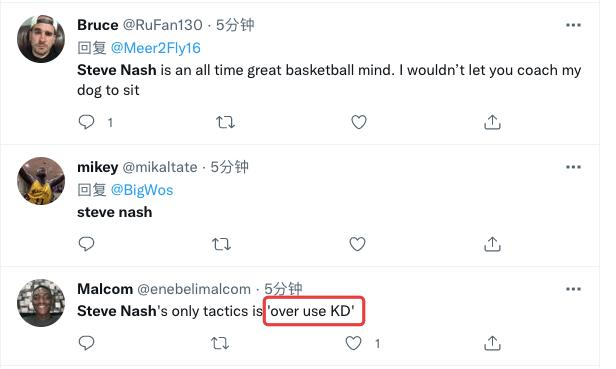616x369 pixels.
Task: View Bruce's profile picture
Action: (x=41, y=39)
